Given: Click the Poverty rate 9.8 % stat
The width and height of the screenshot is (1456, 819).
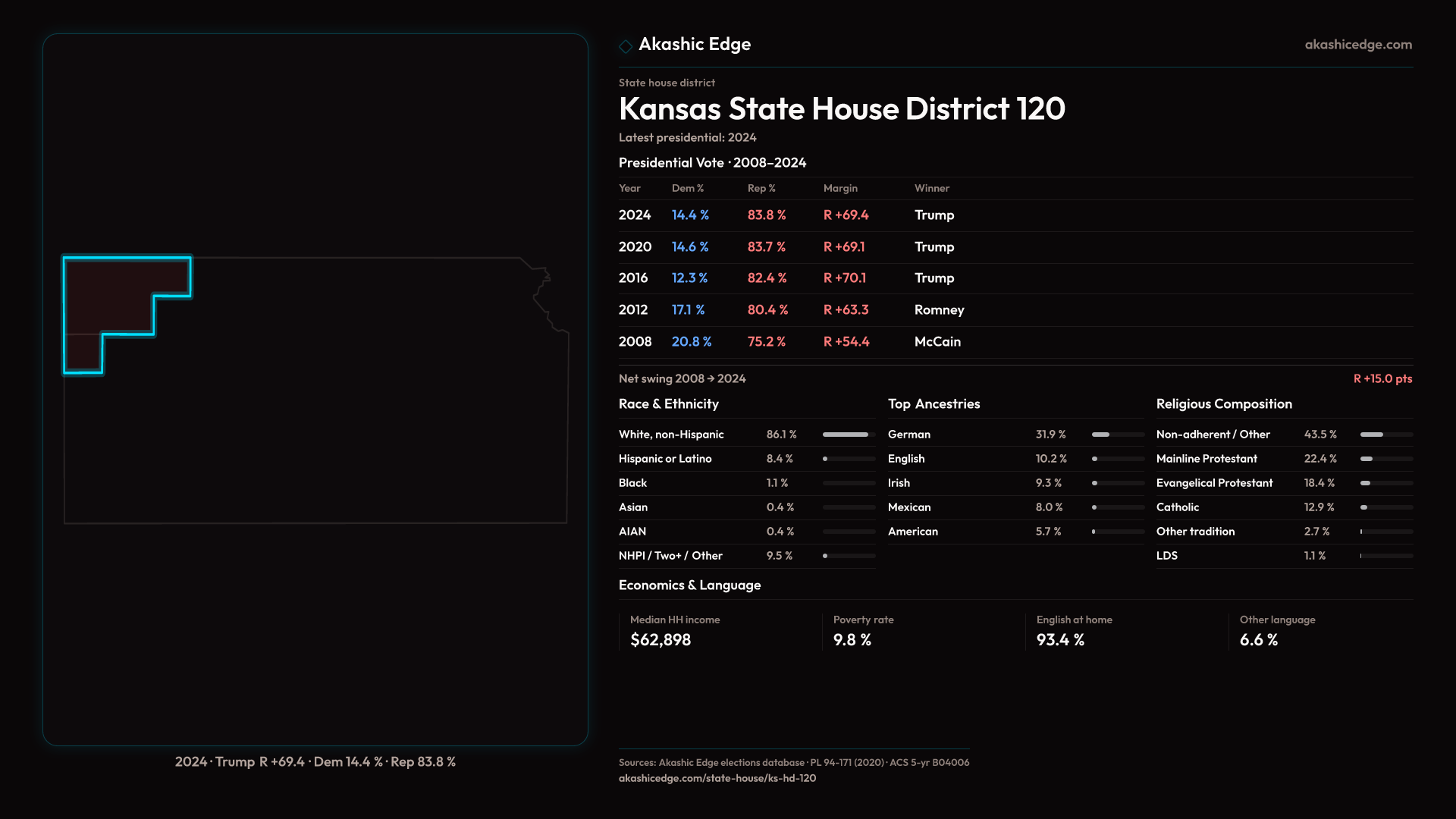Looking at the screenshot, I should (x=852, y=640).
